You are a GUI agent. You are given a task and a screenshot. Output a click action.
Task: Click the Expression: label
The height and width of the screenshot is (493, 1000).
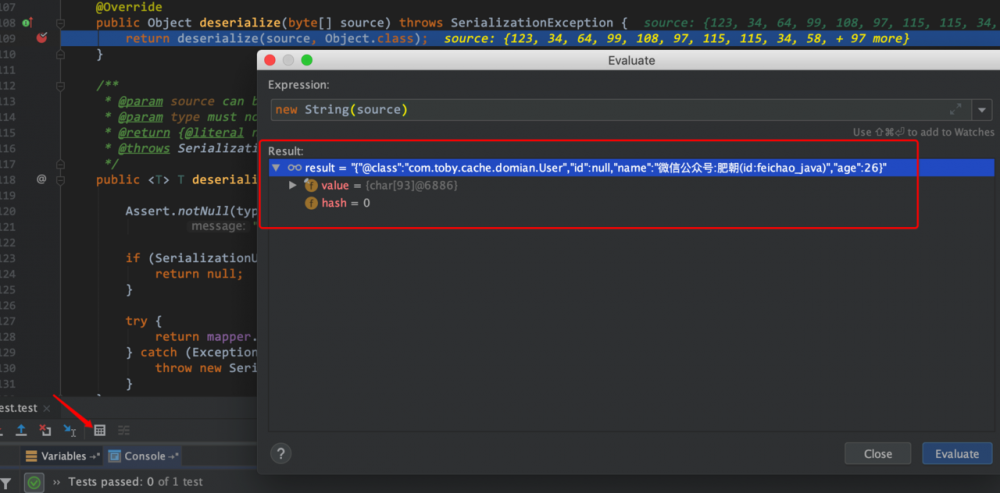(x=299, y=85)
